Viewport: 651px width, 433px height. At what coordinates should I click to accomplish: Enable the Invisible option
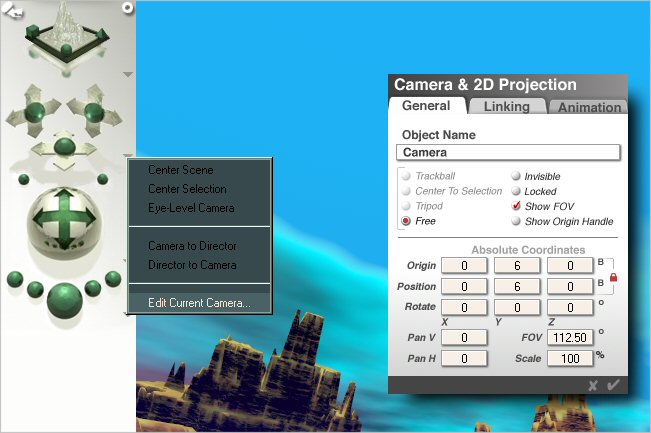[x=516, y=176]
